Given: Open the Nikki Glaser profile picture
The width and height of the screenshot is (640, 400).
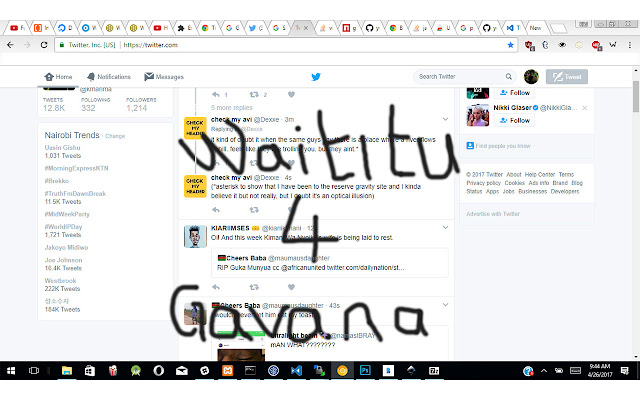Looking at the screenshot, I should tap(478, 115).
